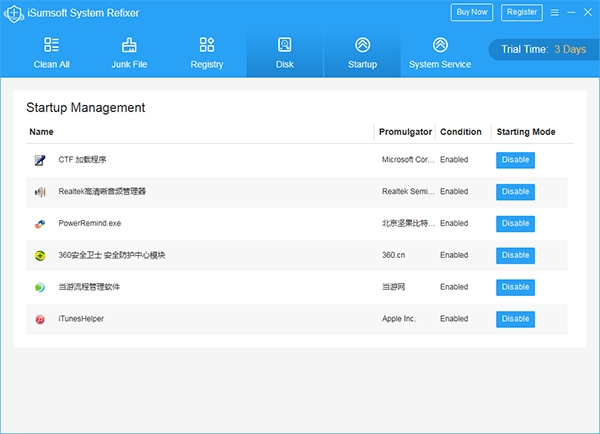The height and width of the screenshot is (434, 600).
Task: Open the Registry tab
Action: pos(207,53)
